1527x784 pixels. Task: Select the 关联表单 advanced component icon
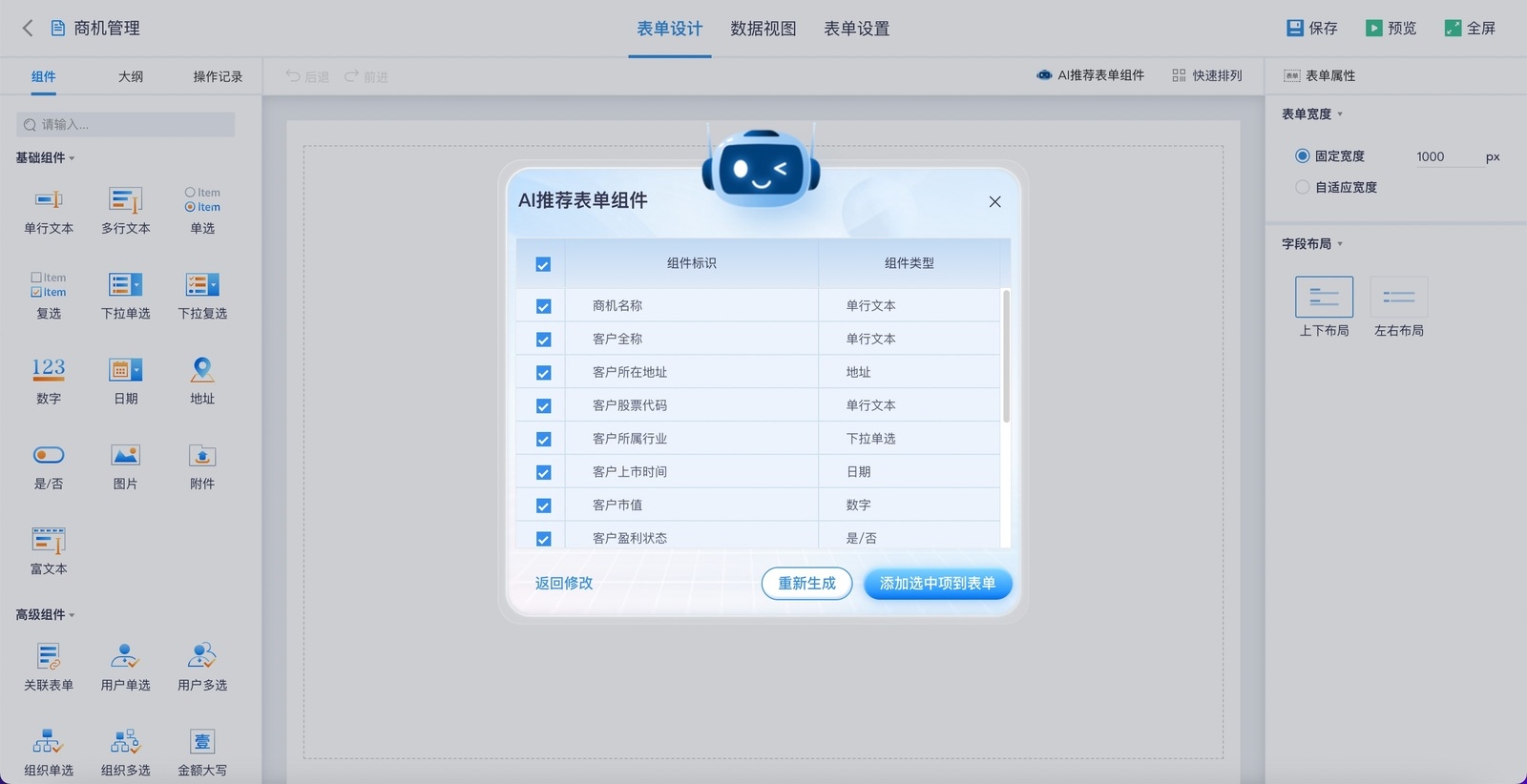(49, 656)
